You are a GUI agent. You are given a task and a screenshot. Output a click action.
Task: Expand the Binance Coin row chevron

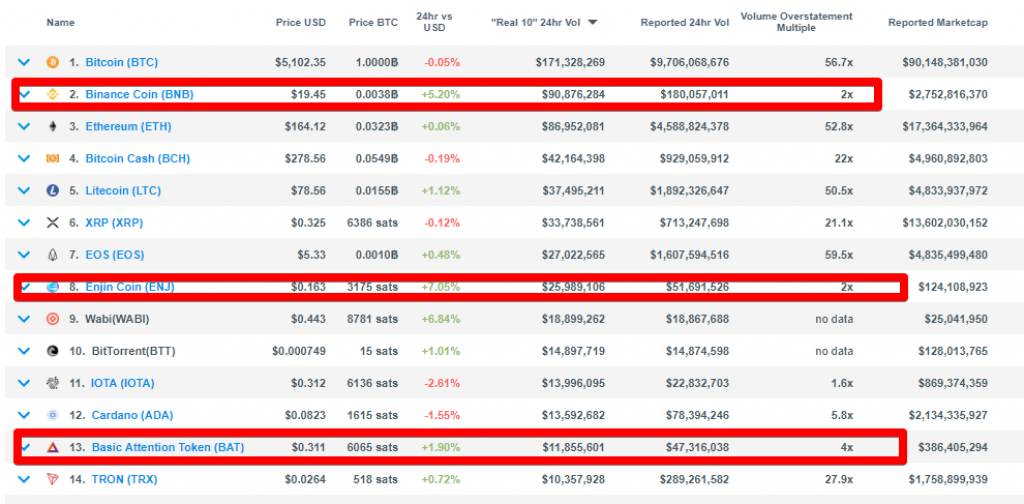pyautogui.click(x=25, y=95)
